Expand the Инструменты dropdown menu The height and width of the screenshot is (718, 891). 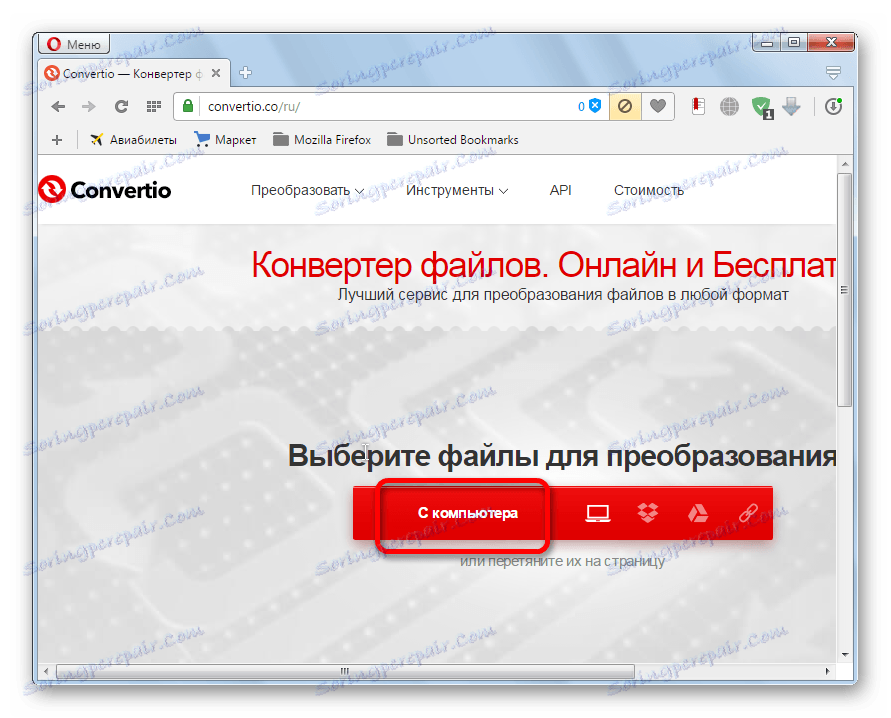pyautogui.click(x=457, y=190)
